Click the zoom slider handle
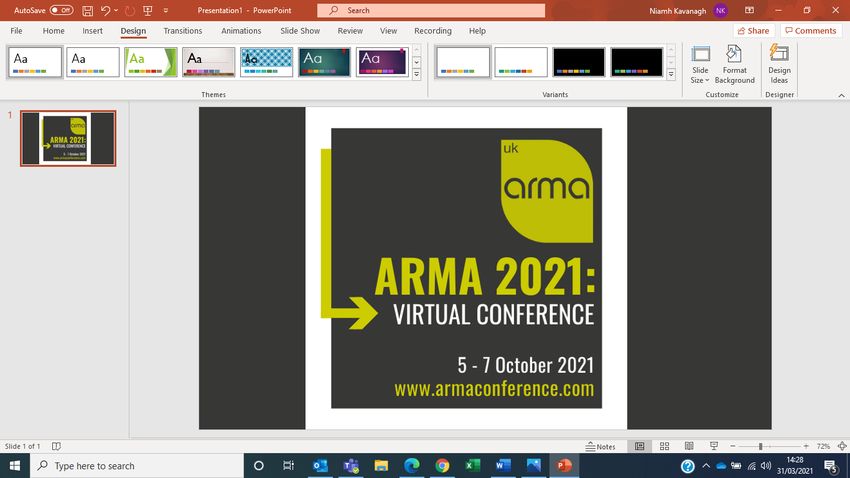Viewport: 850px width, 478px height. pyautogui.click(x=761, y=446)
